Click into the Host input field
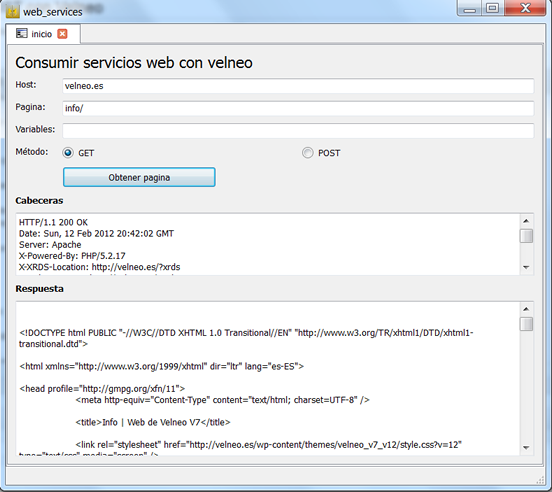 click(298, 86)
